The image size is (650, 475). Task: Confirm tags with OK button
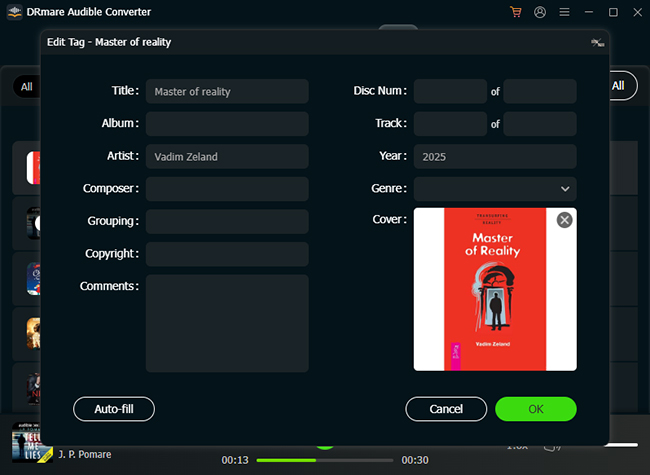pyautogui.click(x=536, y=409)
